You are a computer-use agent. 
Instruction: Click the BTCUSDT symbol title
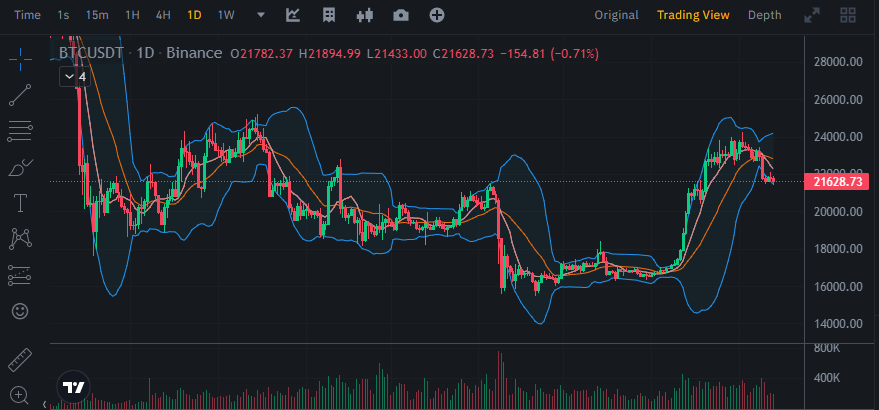[91, 53]
